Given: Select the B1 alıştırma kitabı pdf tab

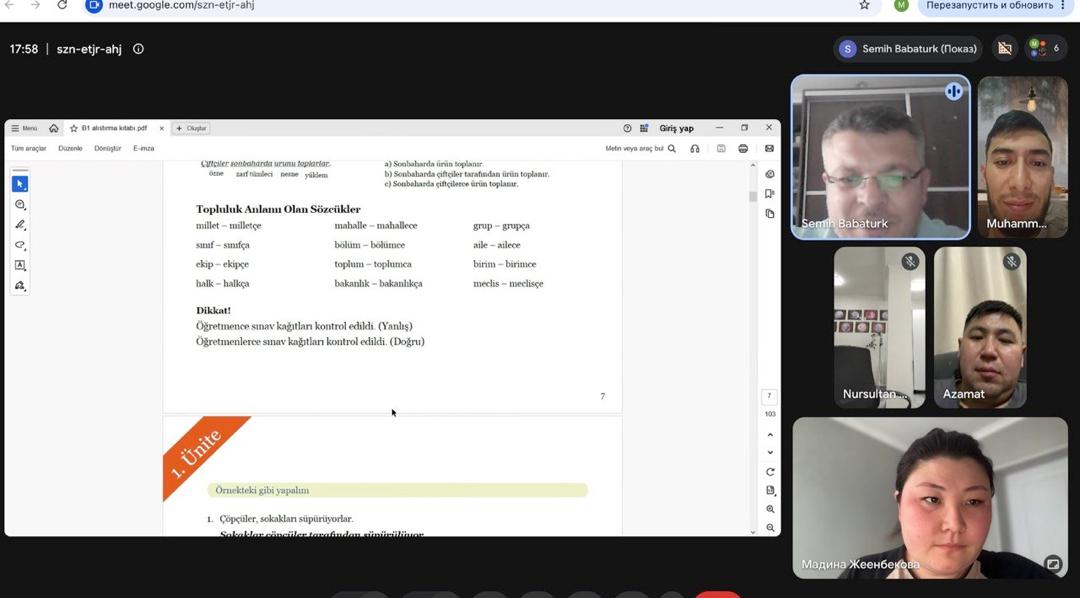Looking at the screenshot, I should (x=114, y=128).
